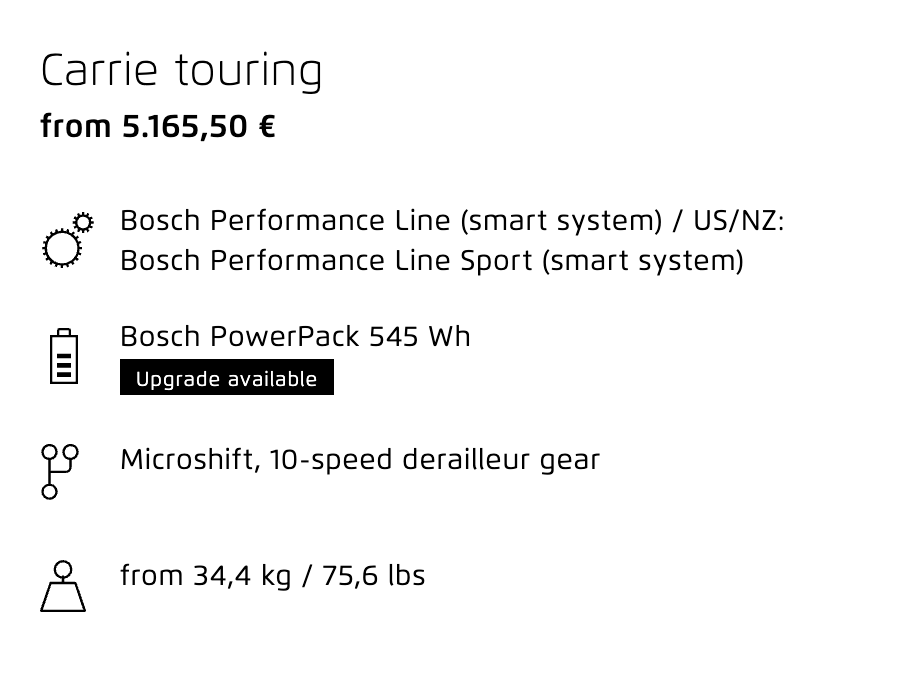
Task: Click the price from 5.165,50 €
Action: (158, 127)
